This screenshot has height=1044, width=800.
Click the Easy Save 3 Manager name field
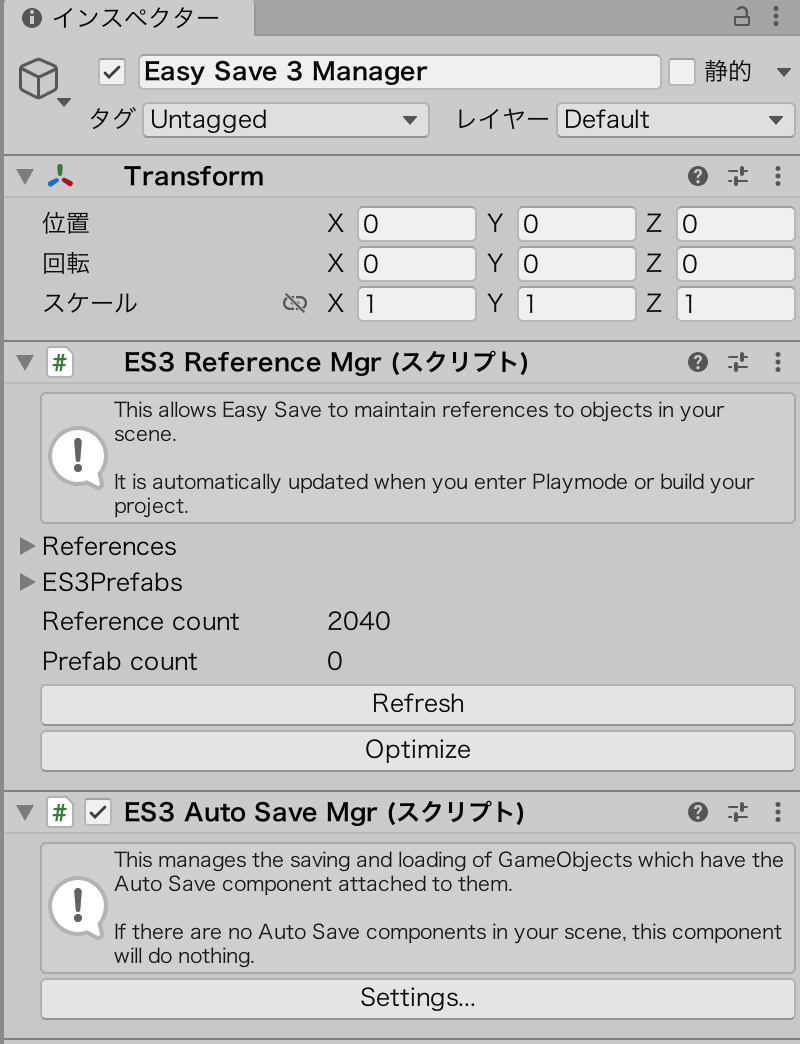pyautogui.click(x=398, y=72)
